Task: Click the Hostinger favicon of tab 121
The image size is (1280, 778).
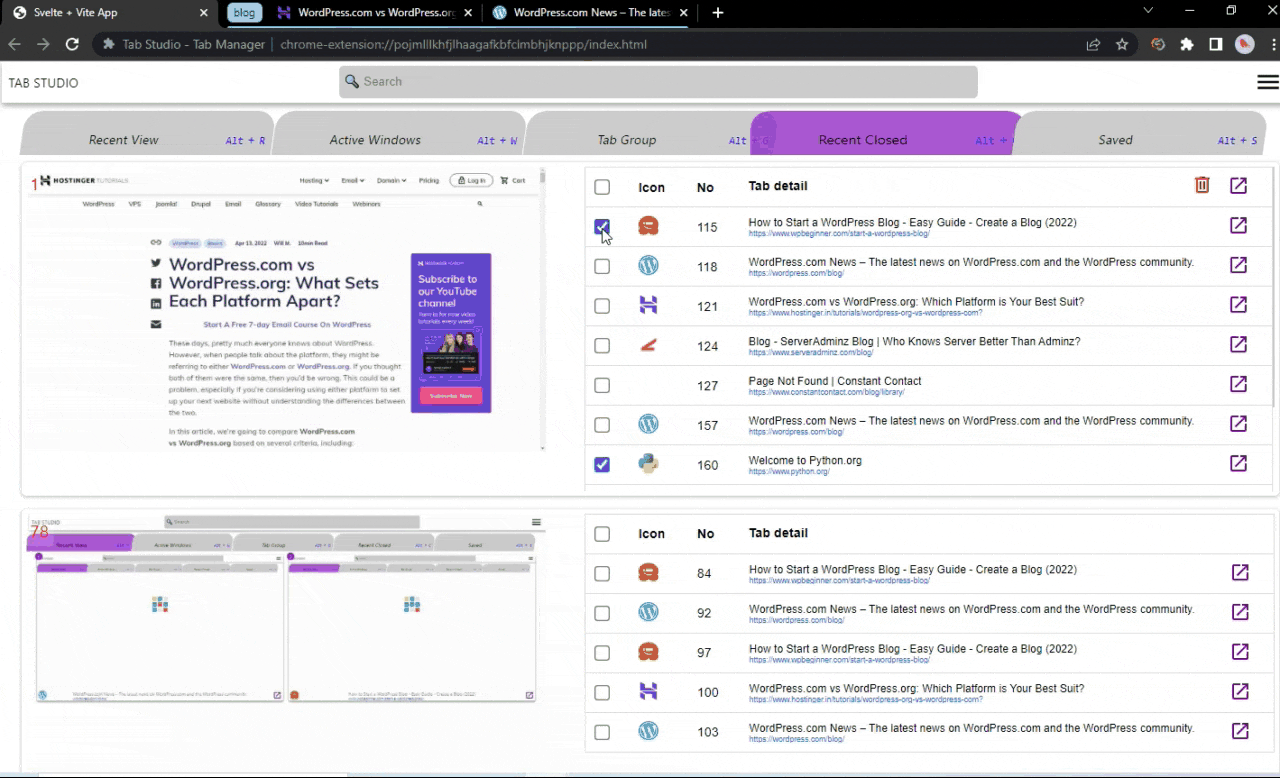Action: [648, 305]
